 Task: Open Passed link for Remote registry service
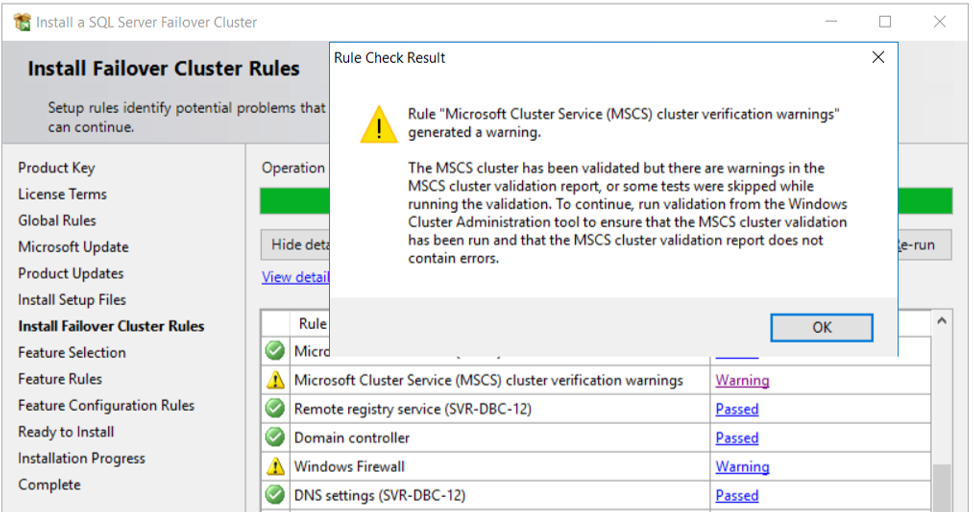[x=737, y=408]
